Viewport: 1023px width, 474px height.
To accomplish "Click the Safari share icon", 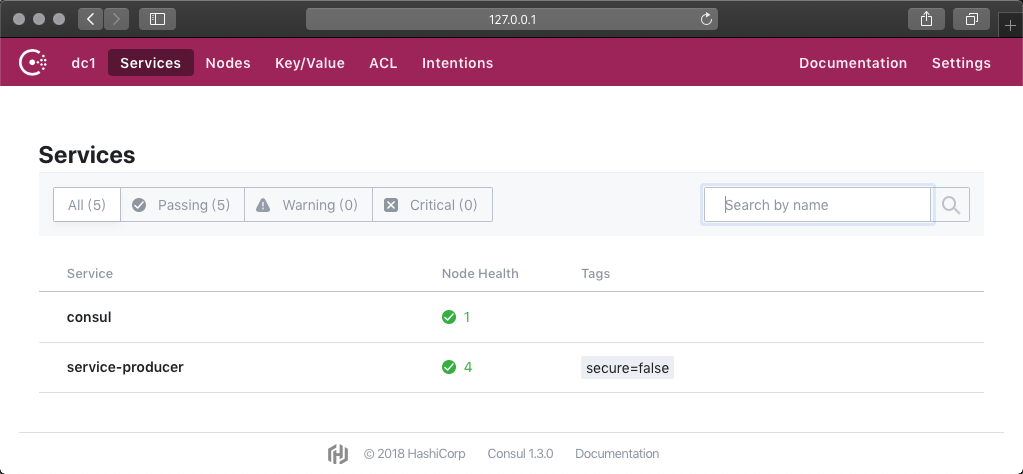I will click(926, 19).
